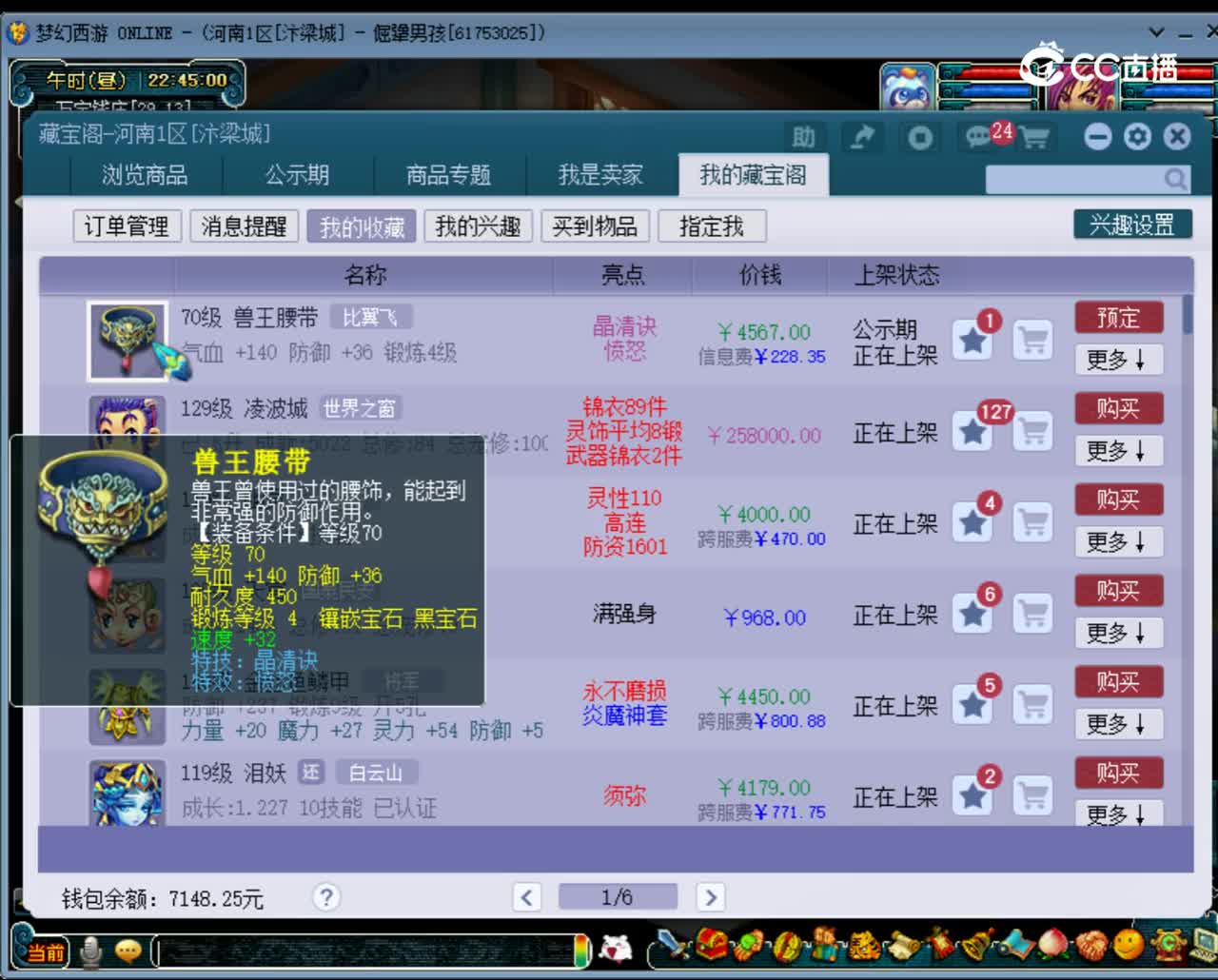Toggle the 当前 chat channel button
This screenshot has width=1218, height=980.
44,951
